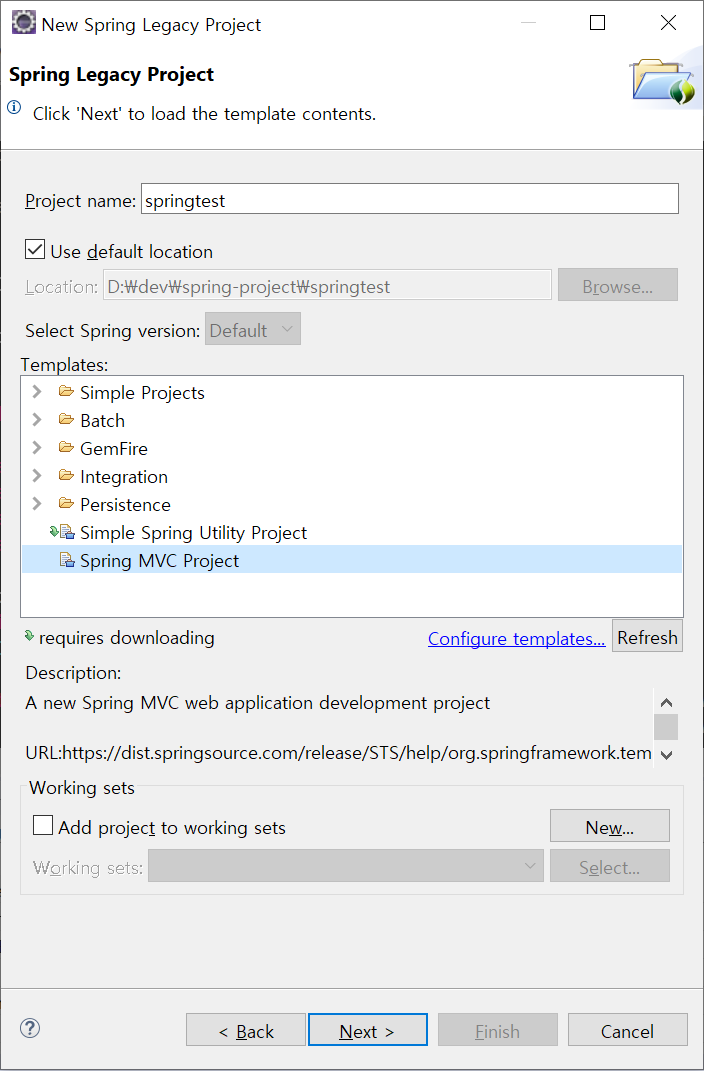The height and width of the screenshot is (1071, 704).
Task: Click the Project name input field
Action: [x=410, y=199]
